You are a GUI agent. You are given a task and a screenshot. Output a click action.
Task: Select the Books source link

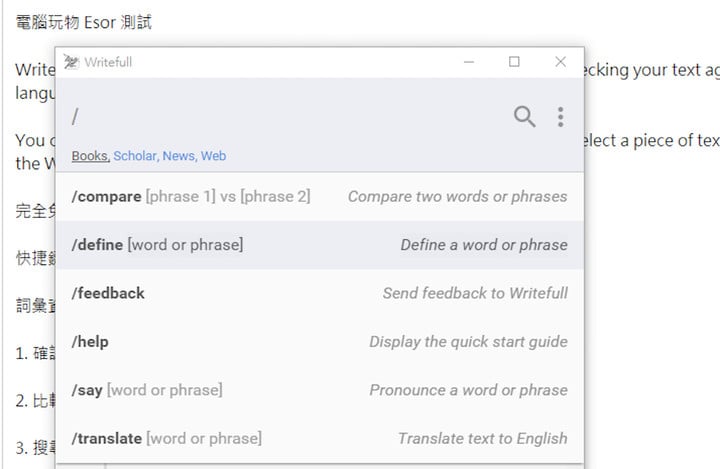90,156
